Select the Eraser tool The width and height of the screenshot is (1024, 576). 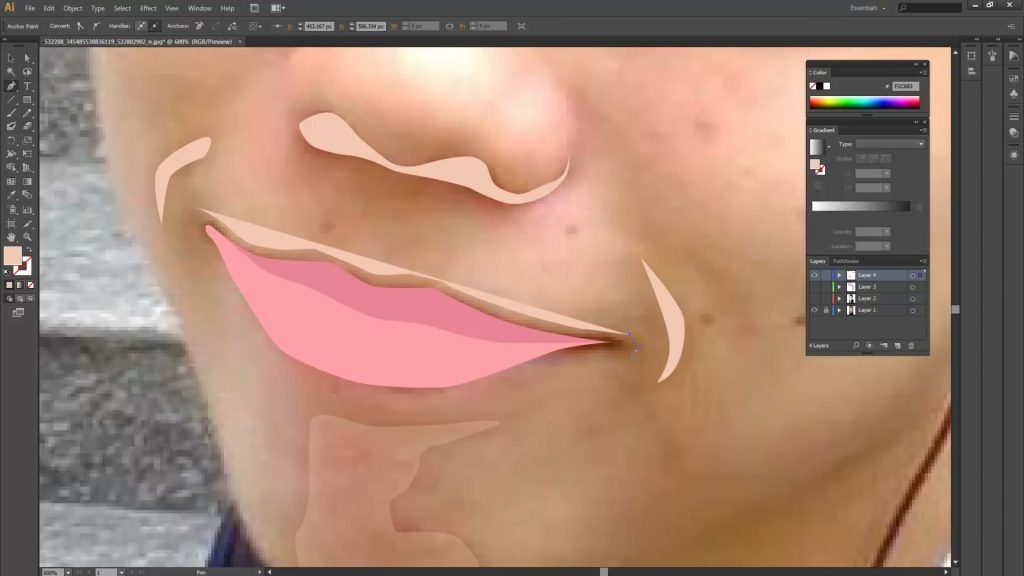[27, 126]
